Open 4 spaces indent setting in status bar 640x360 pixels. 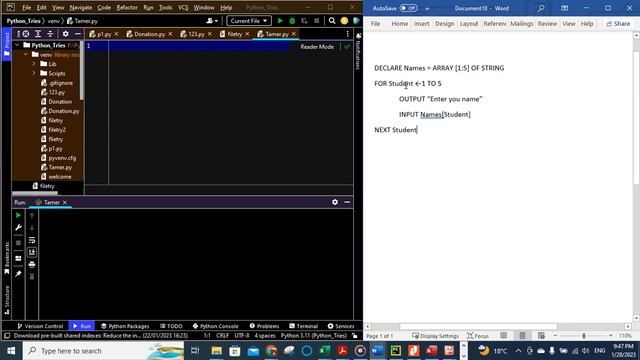[x=265, y=336]
